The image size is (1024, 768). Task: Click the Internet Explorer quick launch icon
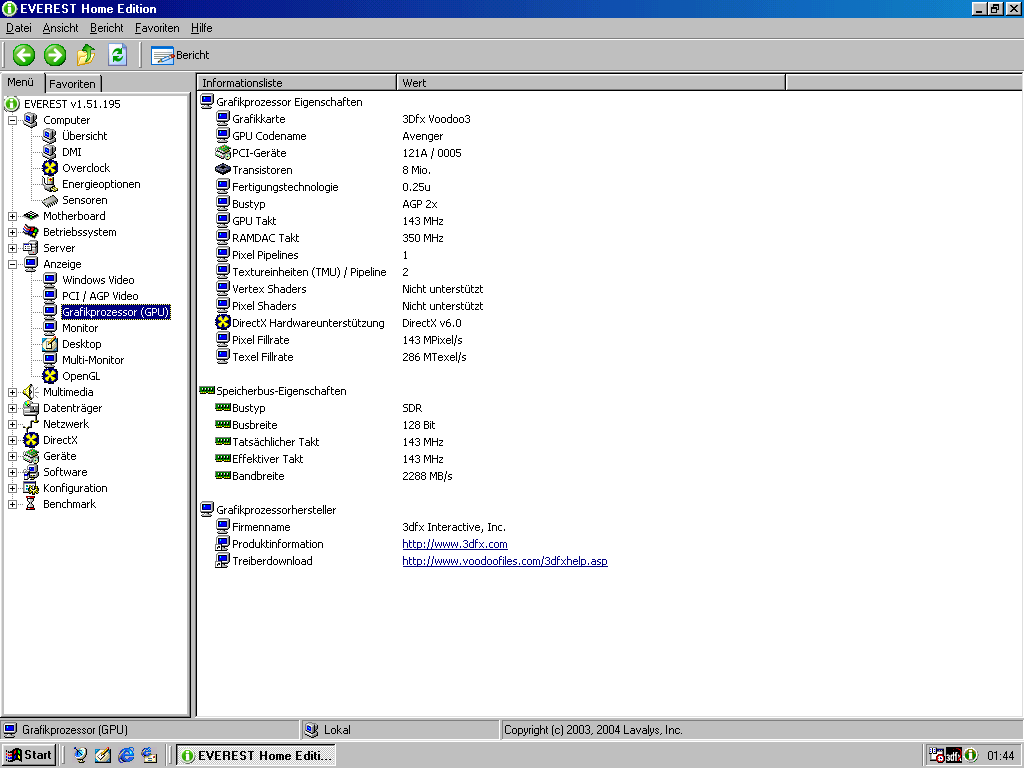[x=126, y=756]
